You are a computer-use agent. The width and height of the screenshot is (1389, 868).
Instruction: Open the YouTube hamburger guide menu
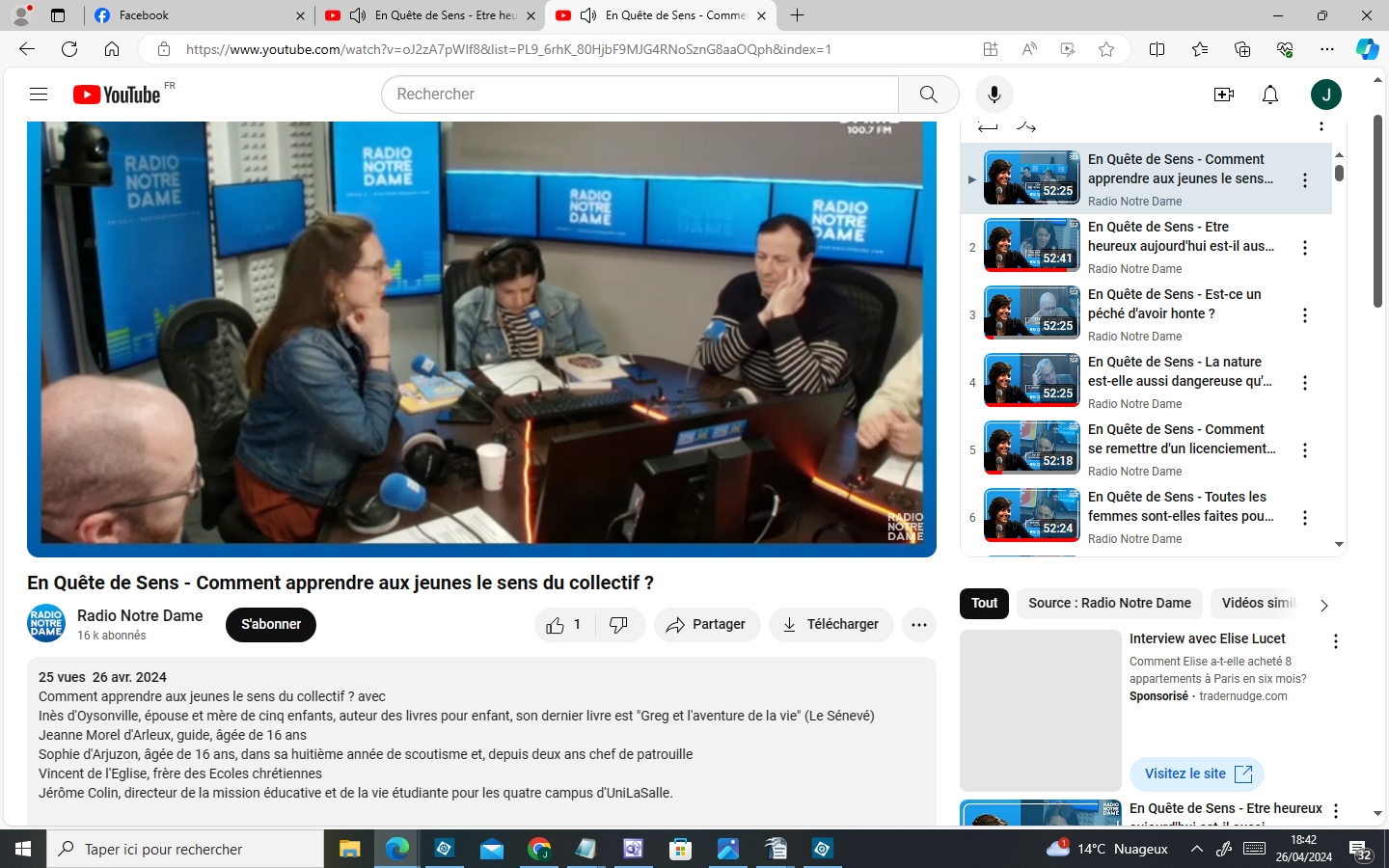[39, 95]
